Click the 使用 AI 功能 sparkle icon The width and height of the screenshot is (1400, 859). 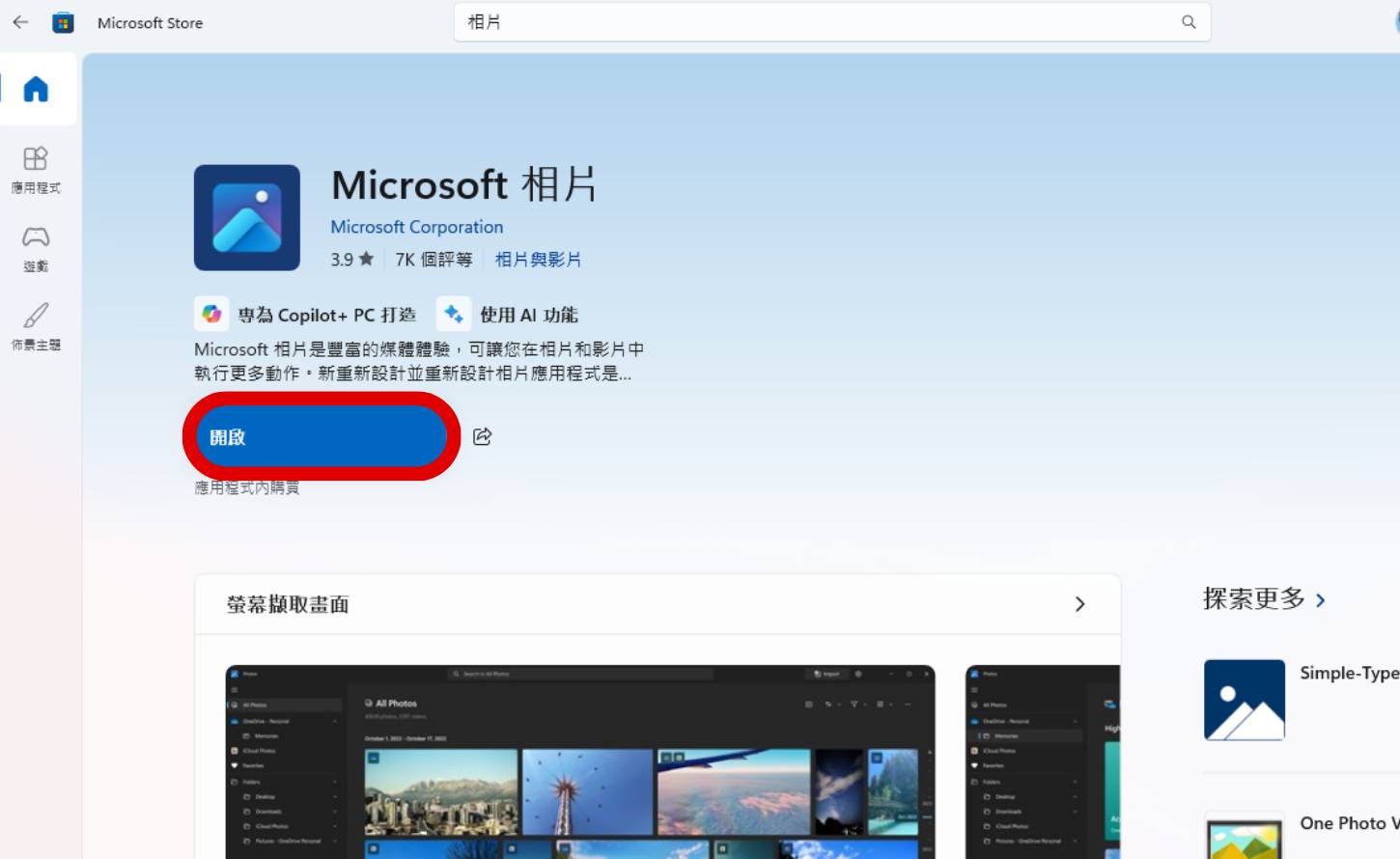454,314
